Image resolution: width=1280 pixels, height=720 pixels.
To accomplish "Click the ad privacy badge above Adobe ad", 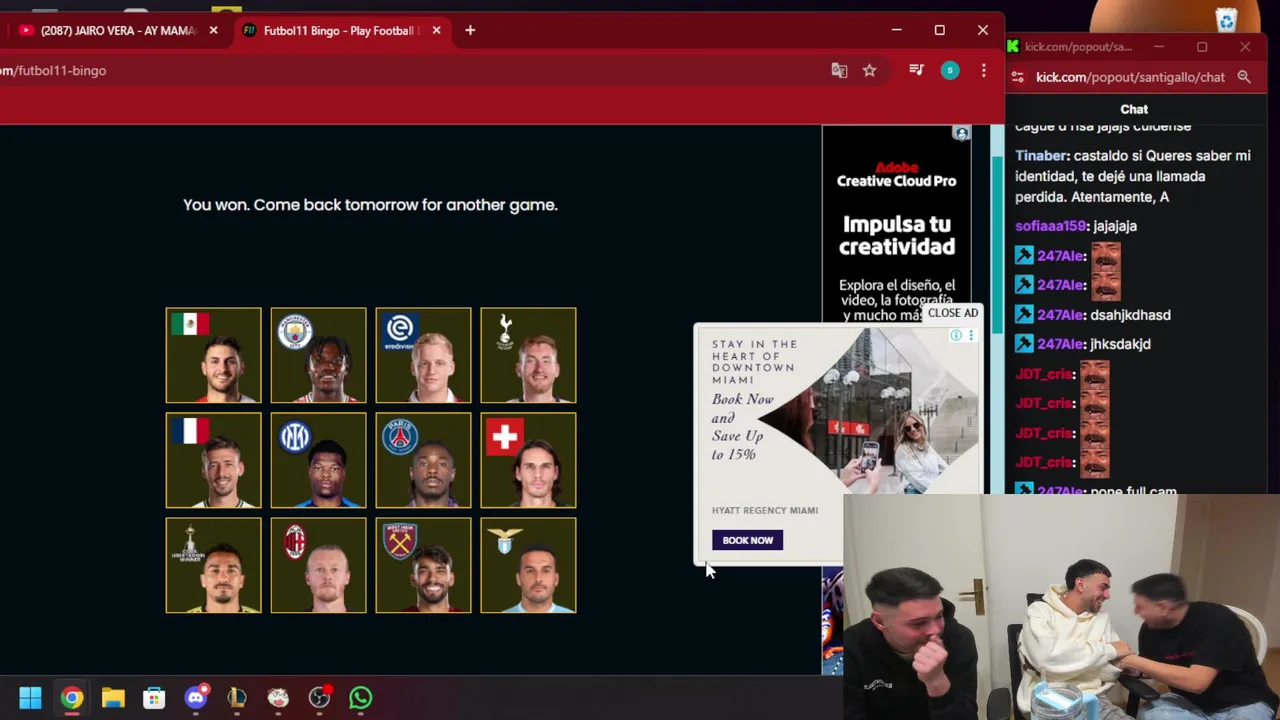I will click(961, 133).
